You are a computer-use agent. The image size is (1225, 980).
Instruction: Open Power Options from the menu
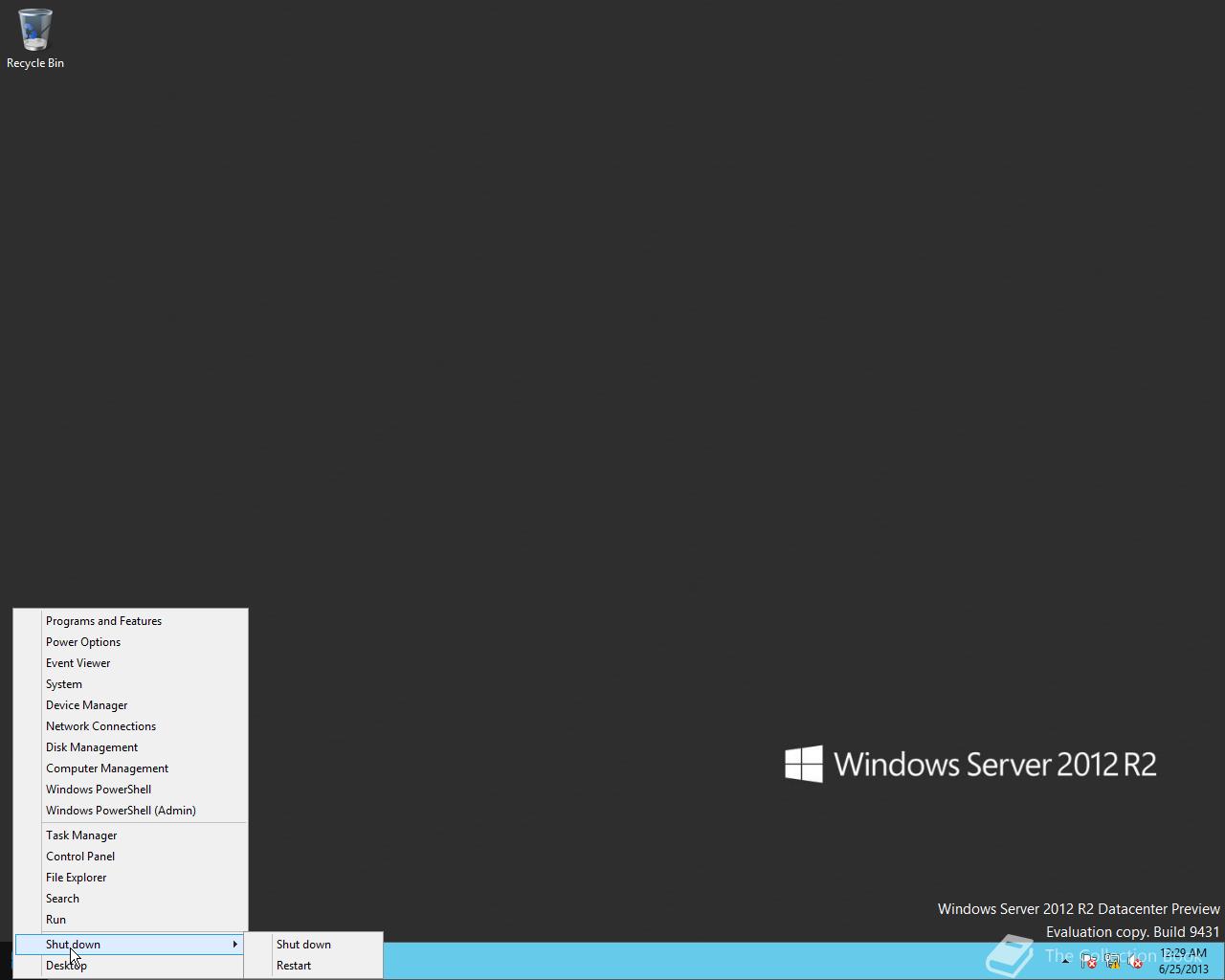131,642
